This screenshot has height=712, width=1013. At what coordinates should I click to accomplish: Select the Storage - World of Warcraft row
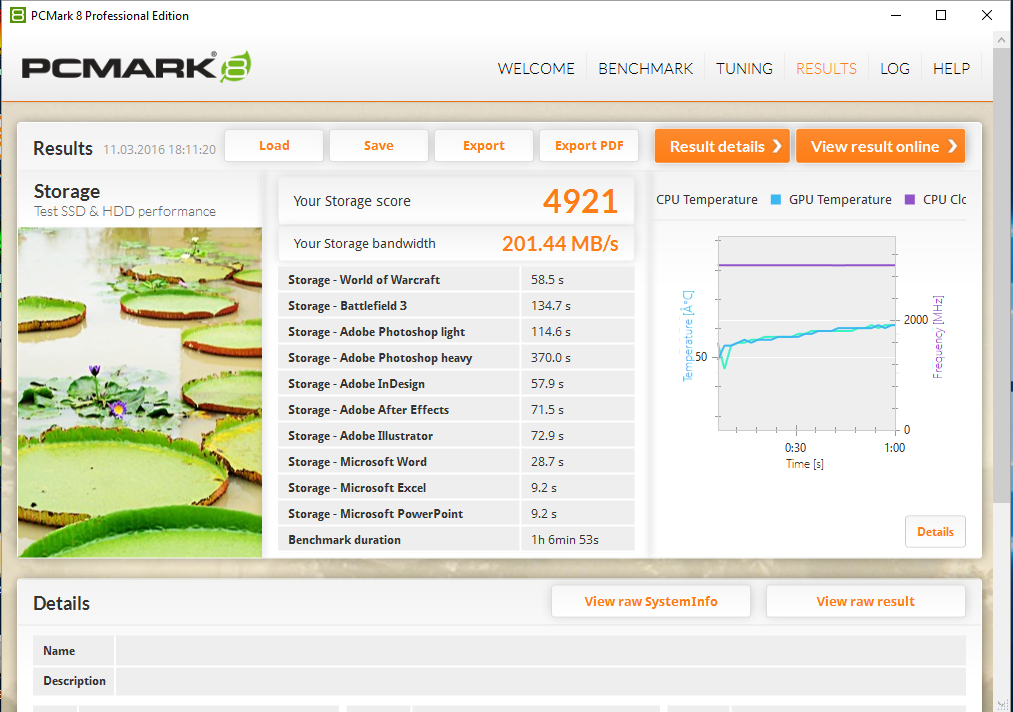click(456, 280)
